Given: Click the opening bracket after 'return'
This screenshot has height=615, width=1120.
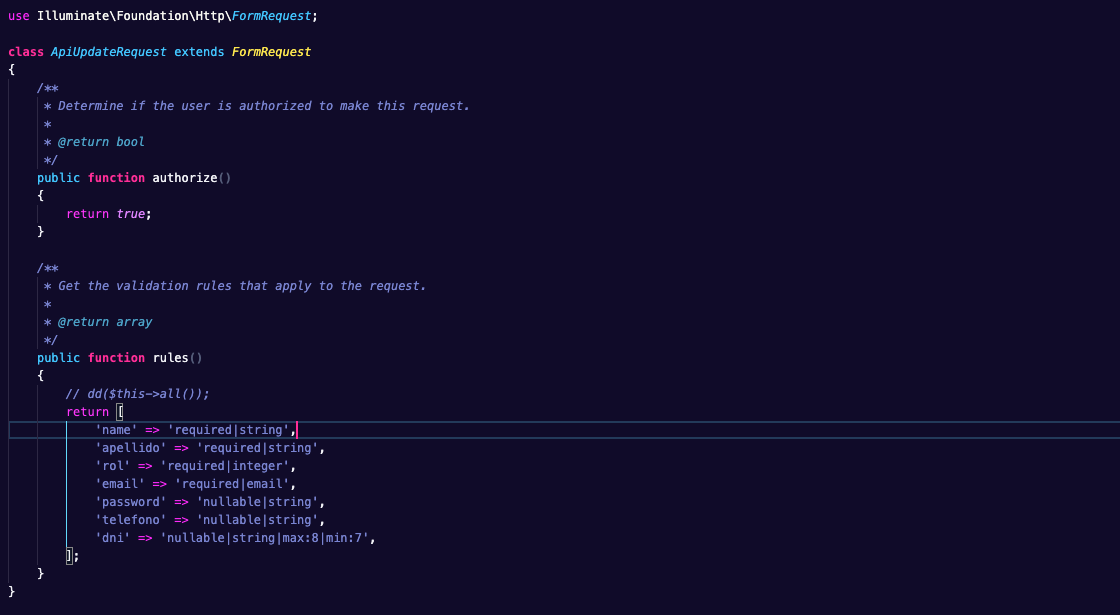Looking at the screenshot, I should 120,412.
